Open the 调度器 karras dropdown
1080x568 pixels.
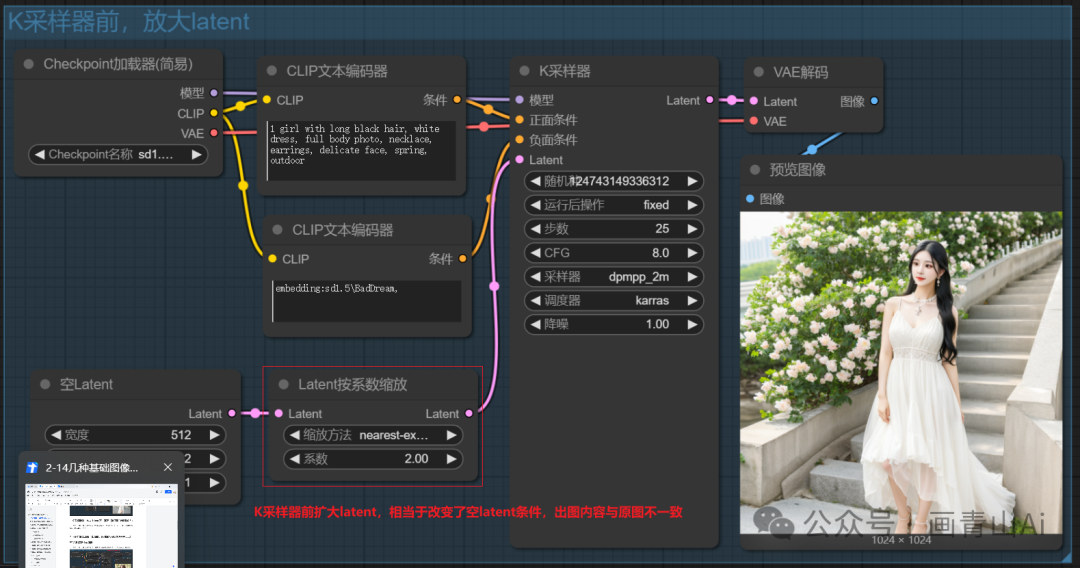click(614, 301)
